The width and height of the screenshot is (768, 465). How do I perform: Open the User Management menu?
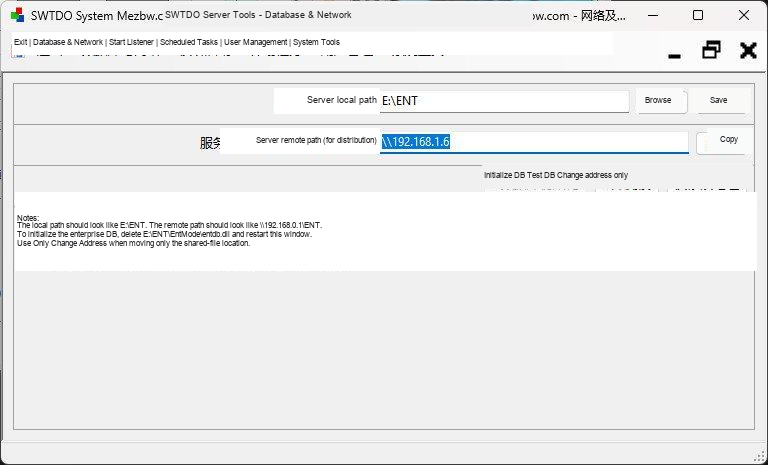click(x=256, y=42)
